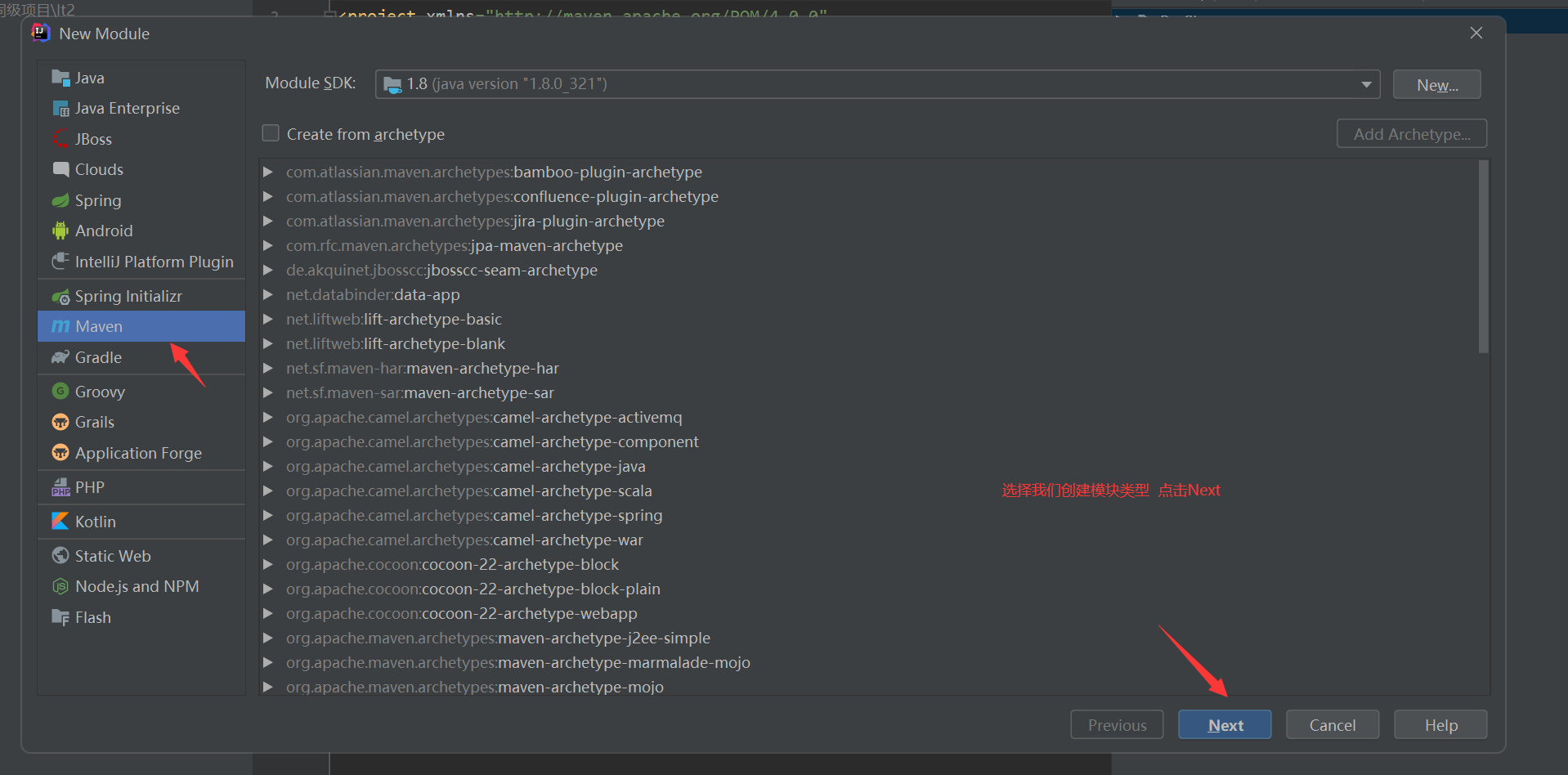Select camel-archetype-war row
Viewport: 1568px width, 775px height.
[x=869, y=540]
